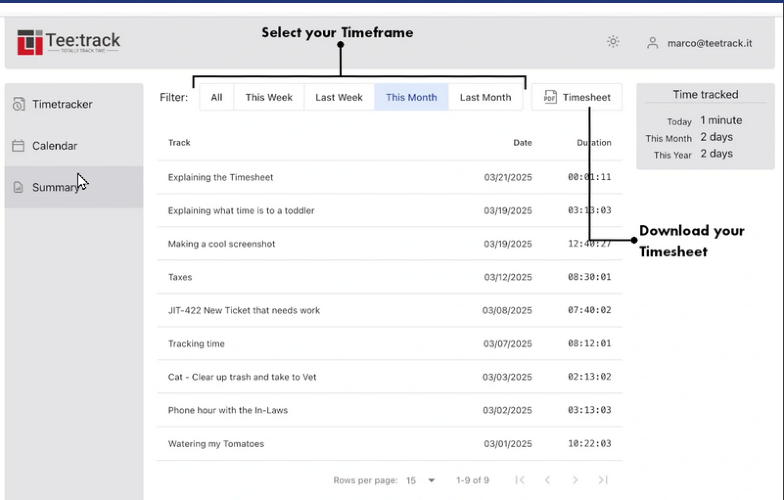
Task: Download the Timesheet PDF
Action: point(577,97)
